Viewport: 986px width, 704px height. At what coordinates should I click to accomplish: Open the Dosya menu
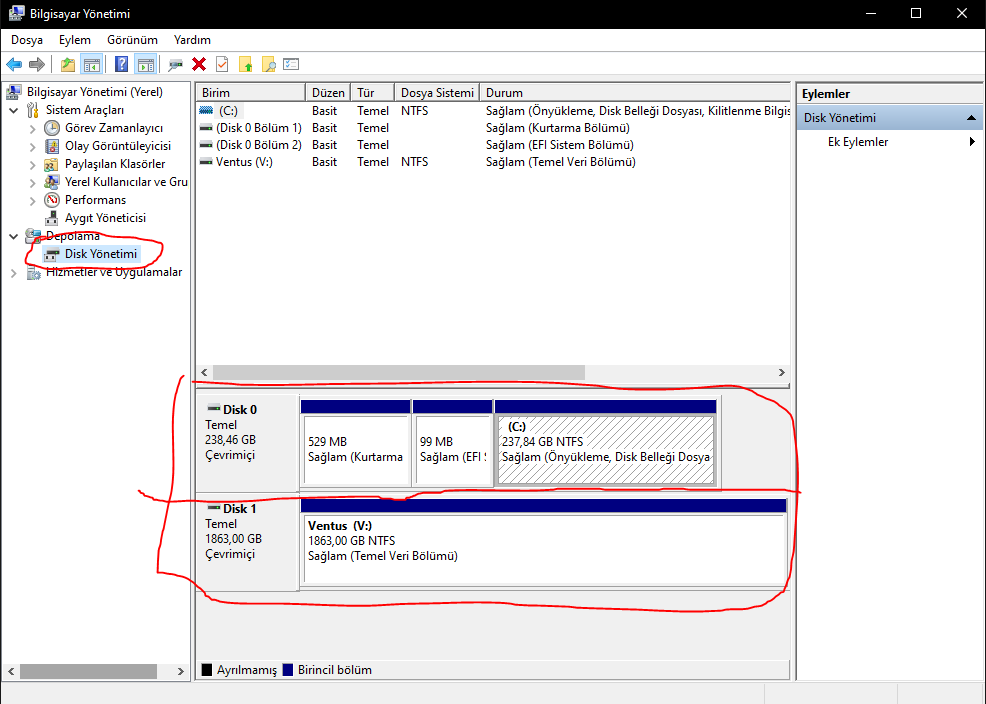pyautogui.click(x=27, y=40)
